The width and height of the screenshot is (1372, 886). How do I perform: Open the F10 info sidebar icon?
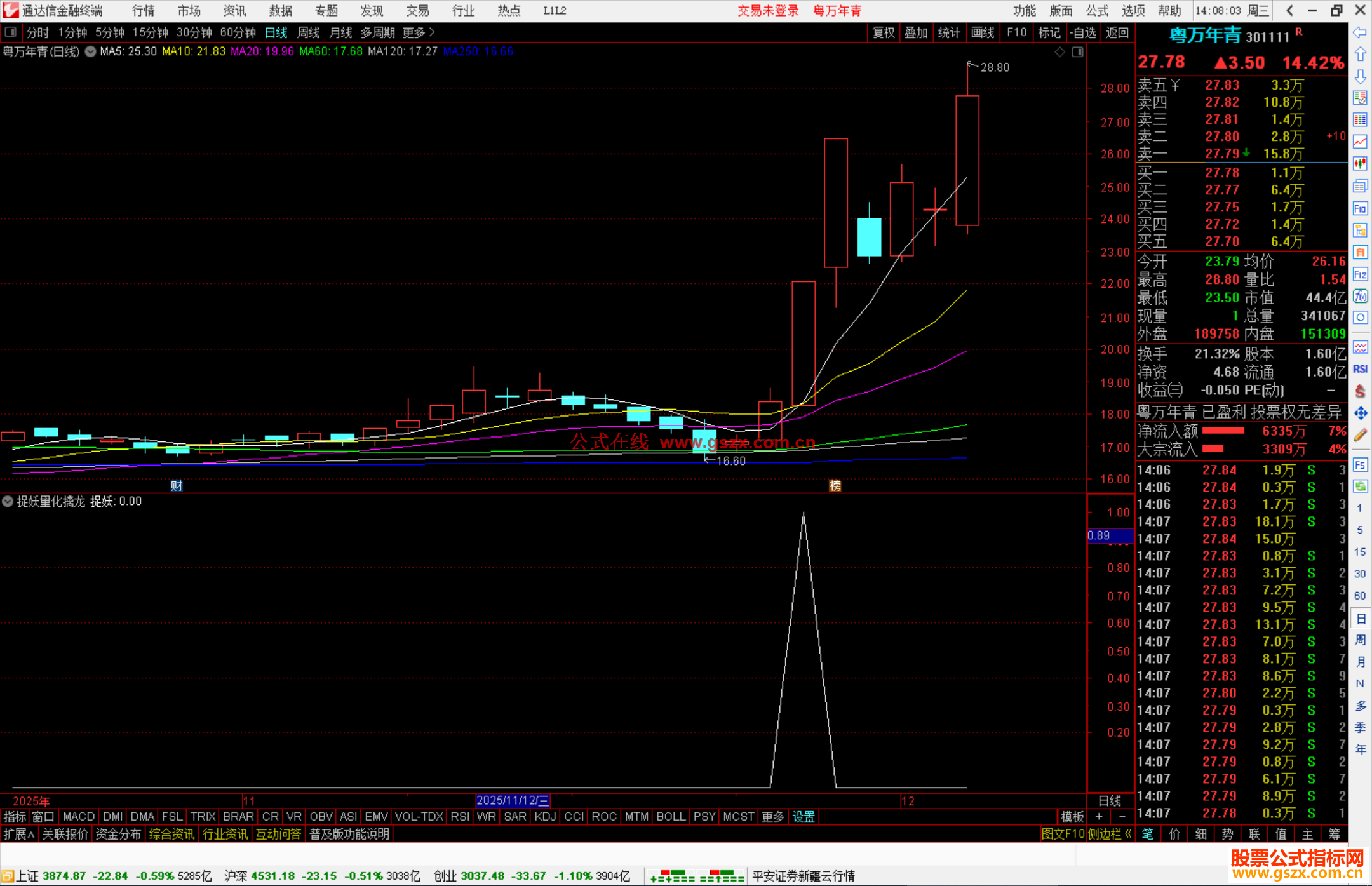tap(1360, 208)
